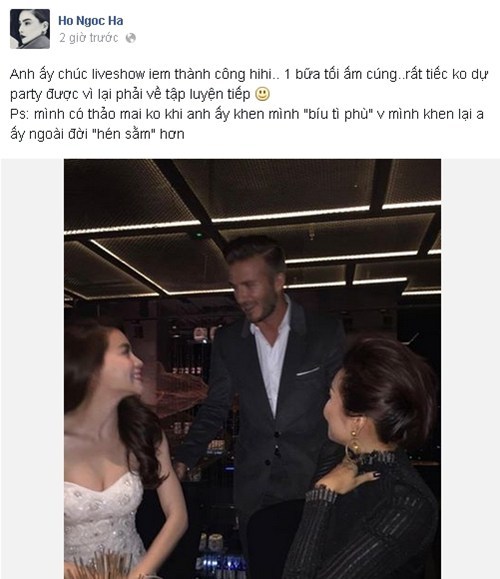
Task: Click the gray margin right of photo
Action: pos(470,369)
